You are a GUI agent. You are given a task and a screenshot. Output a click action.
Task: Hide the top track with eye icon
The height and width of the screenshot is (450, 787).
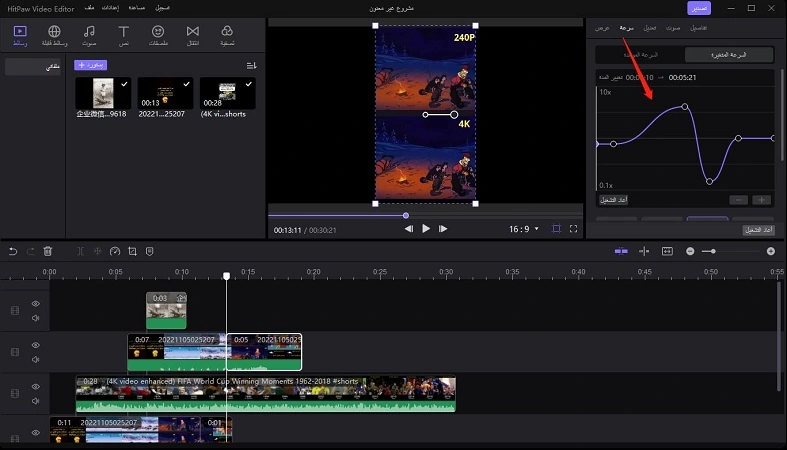point(36,304)
